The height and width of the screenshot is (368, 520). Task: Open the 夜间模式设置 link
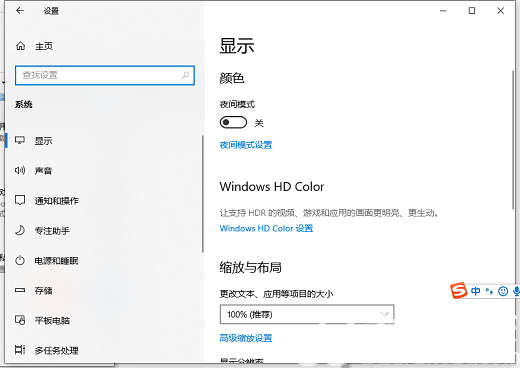(246, 145)
